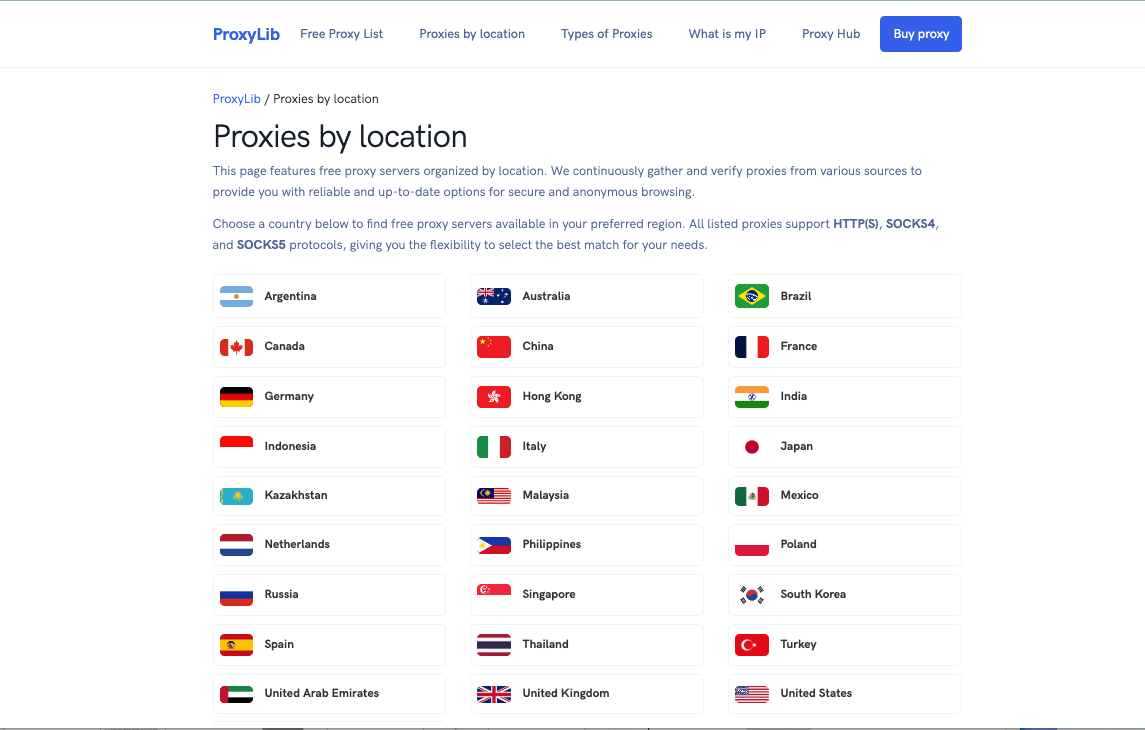
Task: Click the India flag icon
Action: [752, 396]
